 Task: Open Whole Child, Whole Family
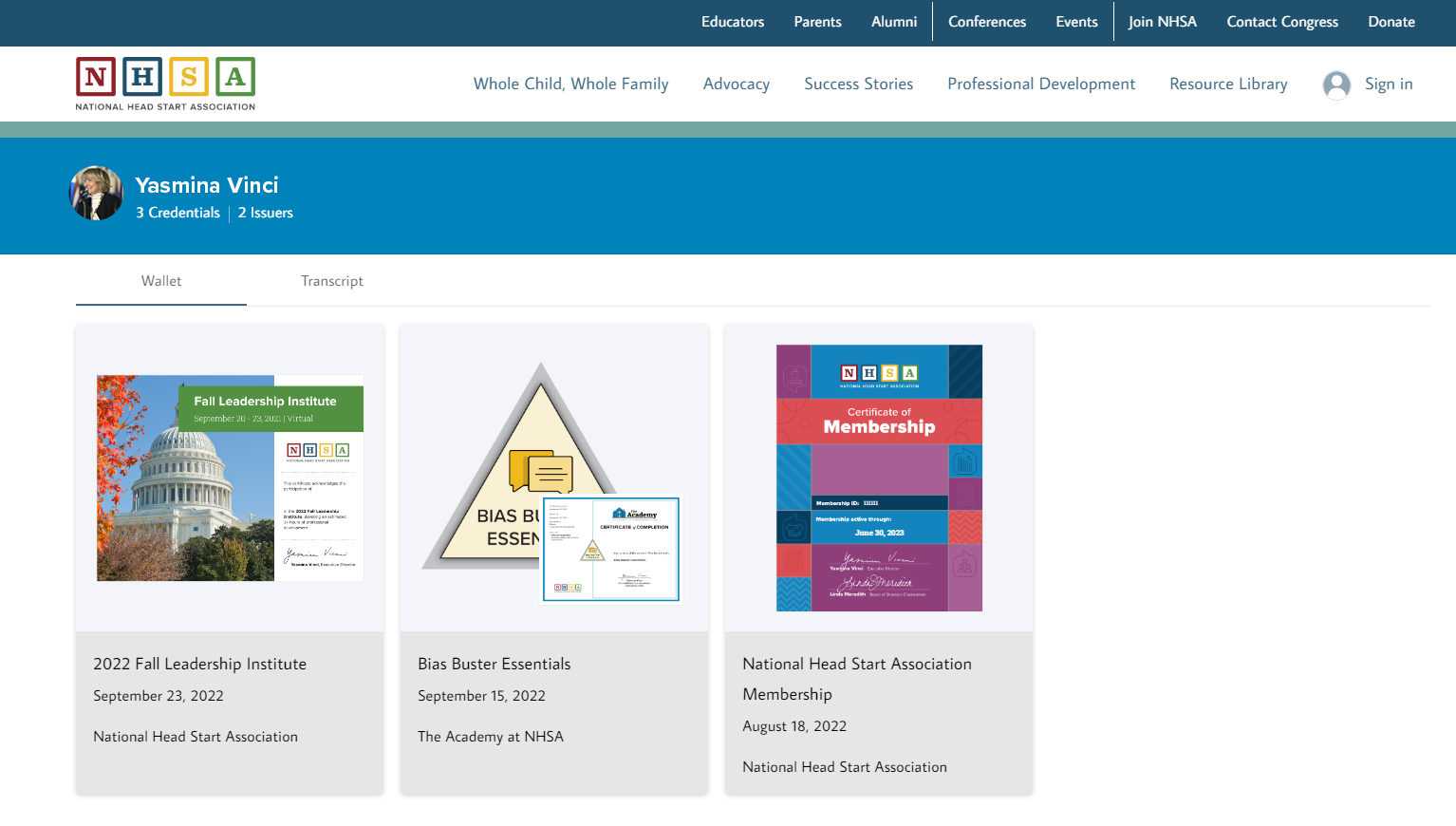tap(570, 84)
